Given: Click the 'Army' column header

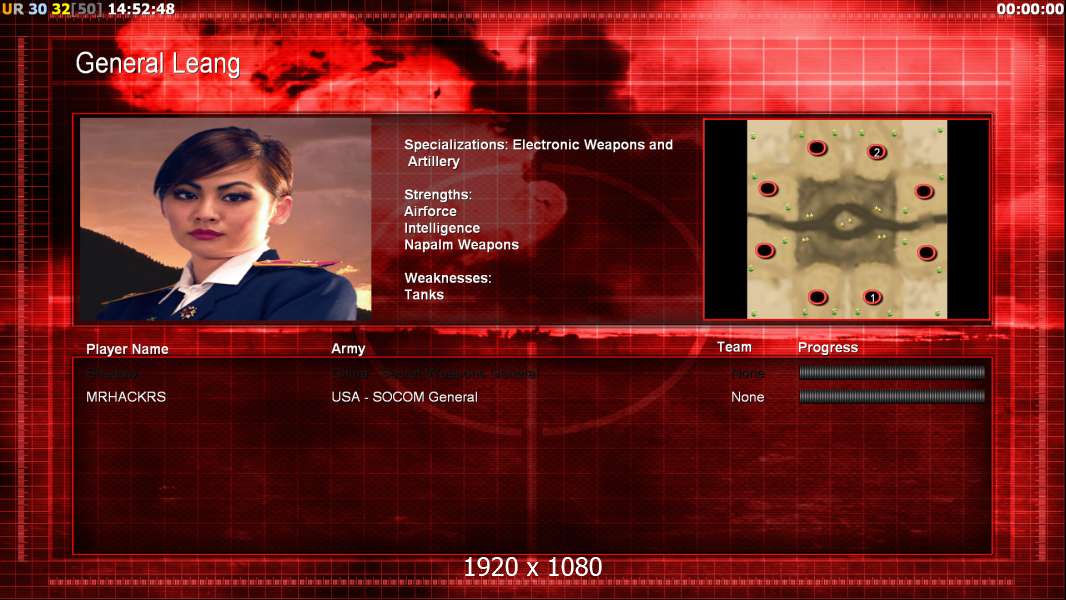Looking at the screenshot, I should pyautogui.click(x=348, y=349).
